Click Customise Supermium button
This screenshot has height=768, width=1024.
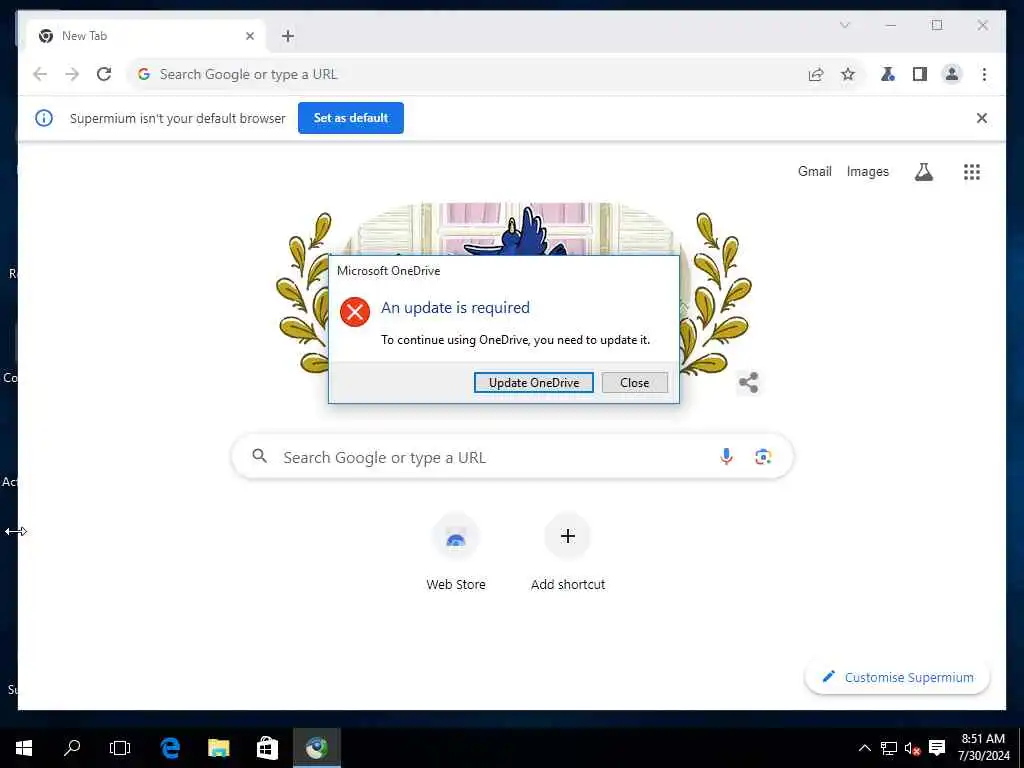(x=897, y=677)
